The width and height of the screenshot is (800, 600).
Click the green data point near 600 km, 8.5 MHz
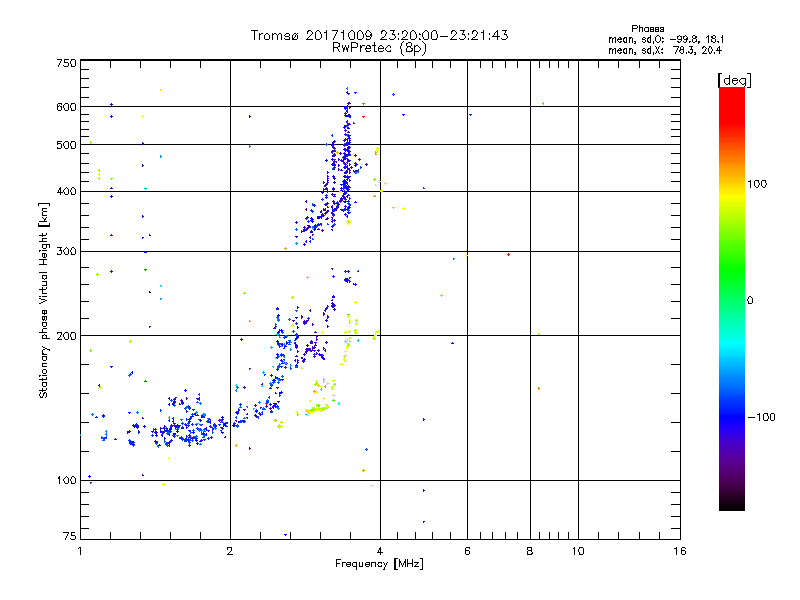[543, 104]
